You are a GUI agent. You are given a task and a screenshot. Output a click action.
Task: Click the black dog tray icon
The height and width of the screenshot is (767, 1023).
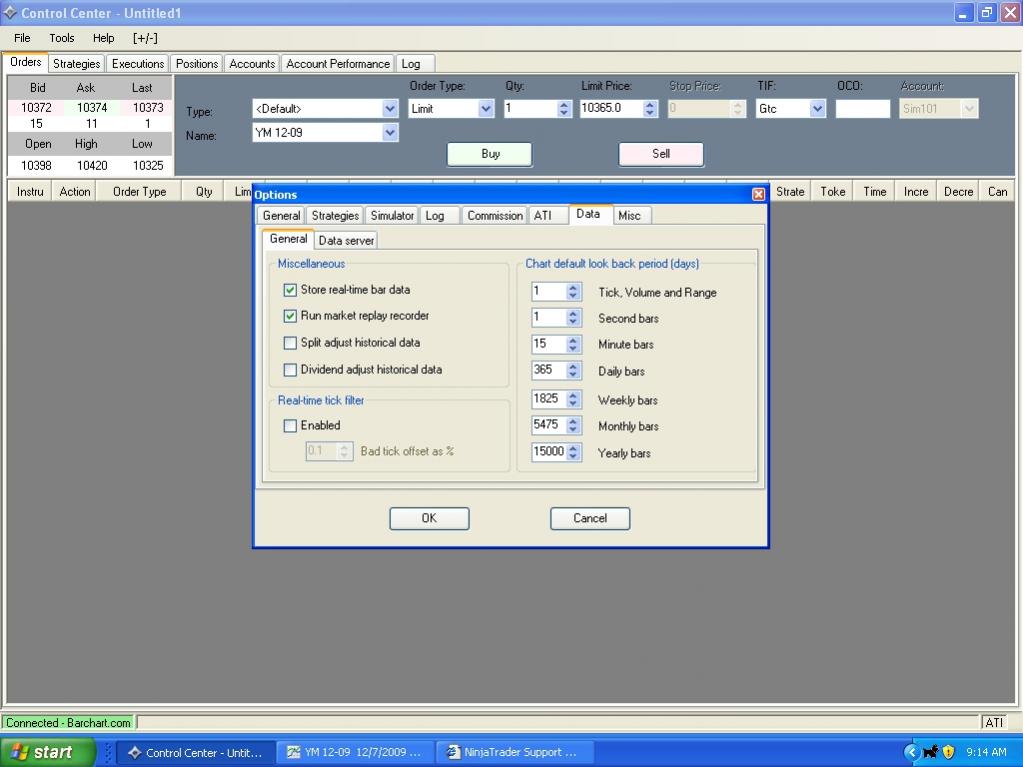930,752
